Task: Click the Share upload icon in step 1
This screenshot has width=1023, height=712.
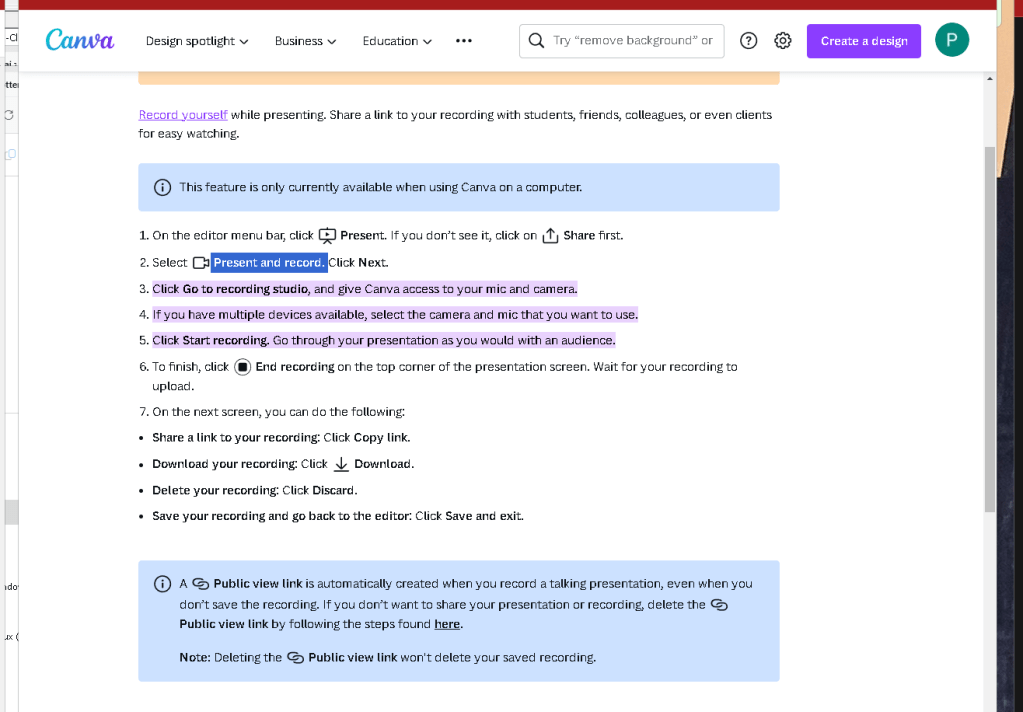Action: point(550,236)
